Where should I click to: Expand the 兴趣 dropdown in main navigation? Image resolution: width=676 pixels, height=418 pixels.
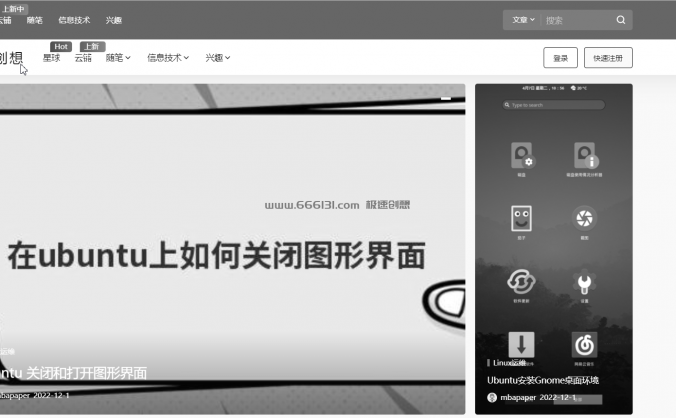(x=217, y=58)
